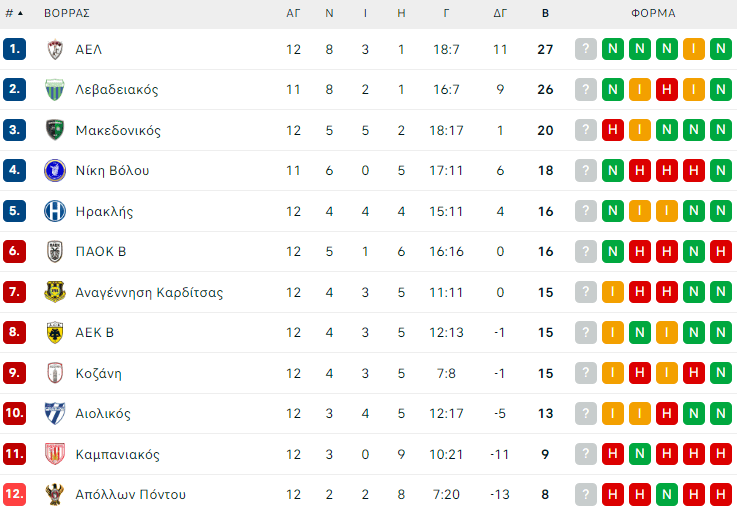This screenshot has height=513, width=737.
Task: Click the Μακεδονικός club badge
Action: [x=54, y=130]
